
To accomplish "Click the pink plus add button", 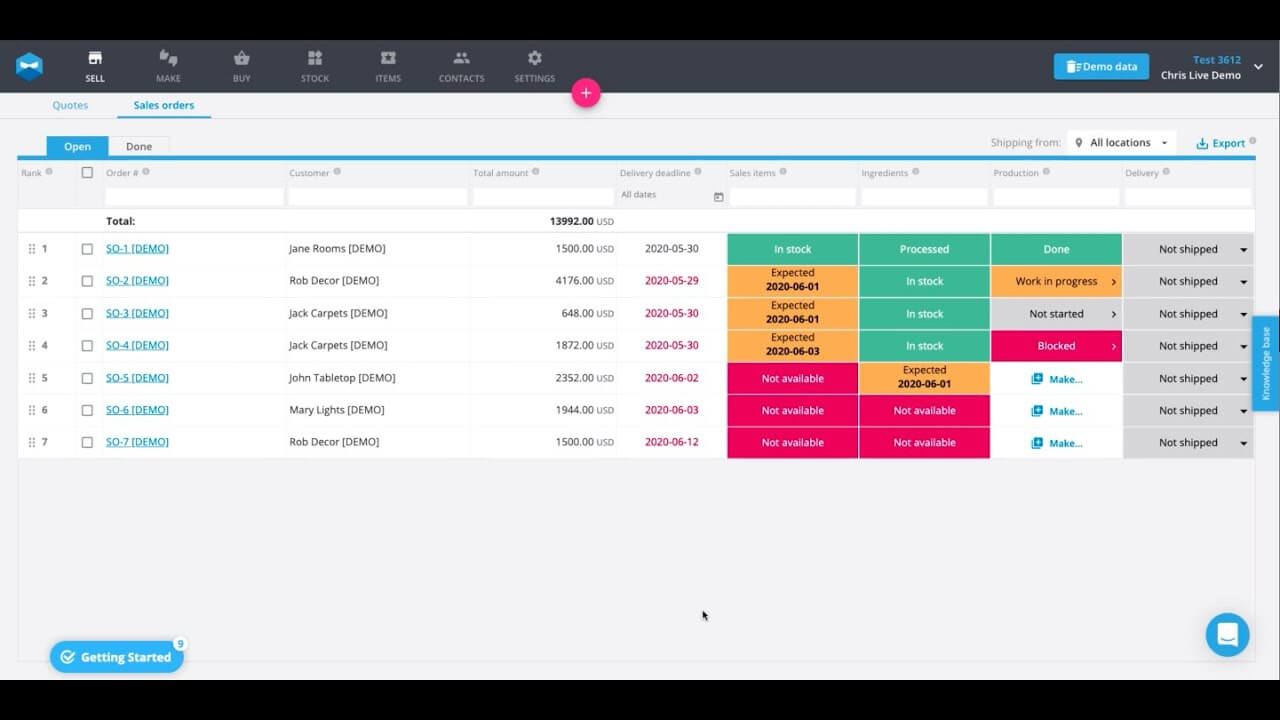I will point(586,93).
